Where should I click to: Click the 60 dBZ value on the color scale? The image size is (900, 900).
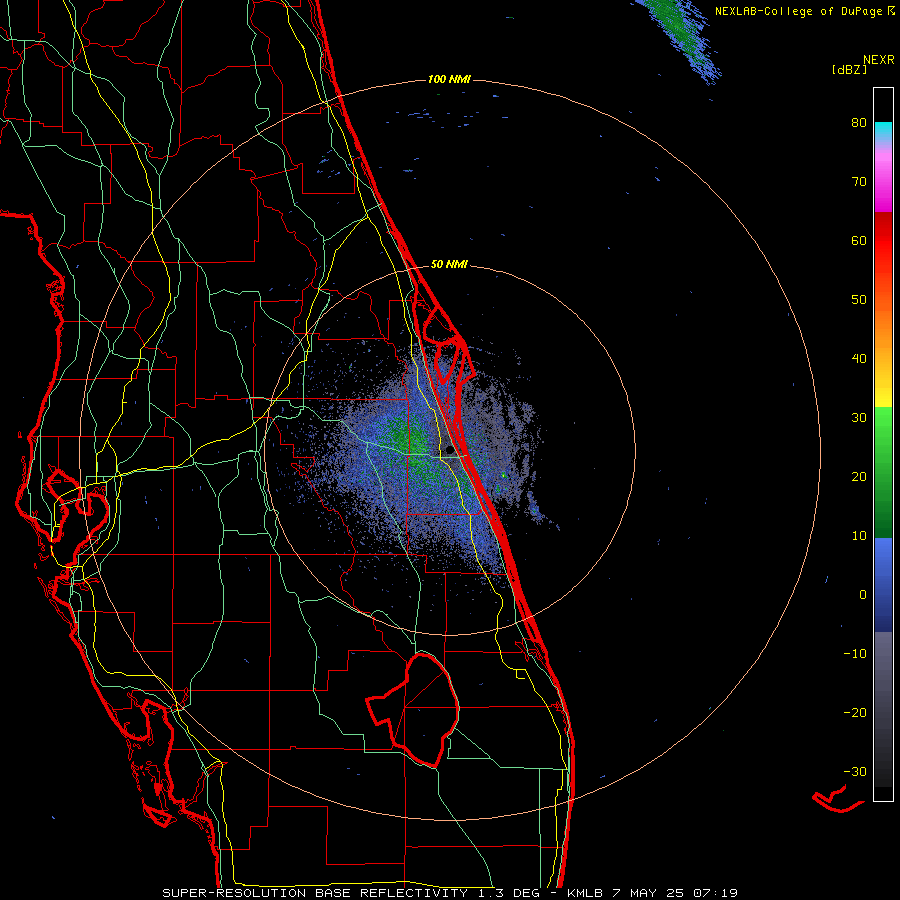[859, 240]
